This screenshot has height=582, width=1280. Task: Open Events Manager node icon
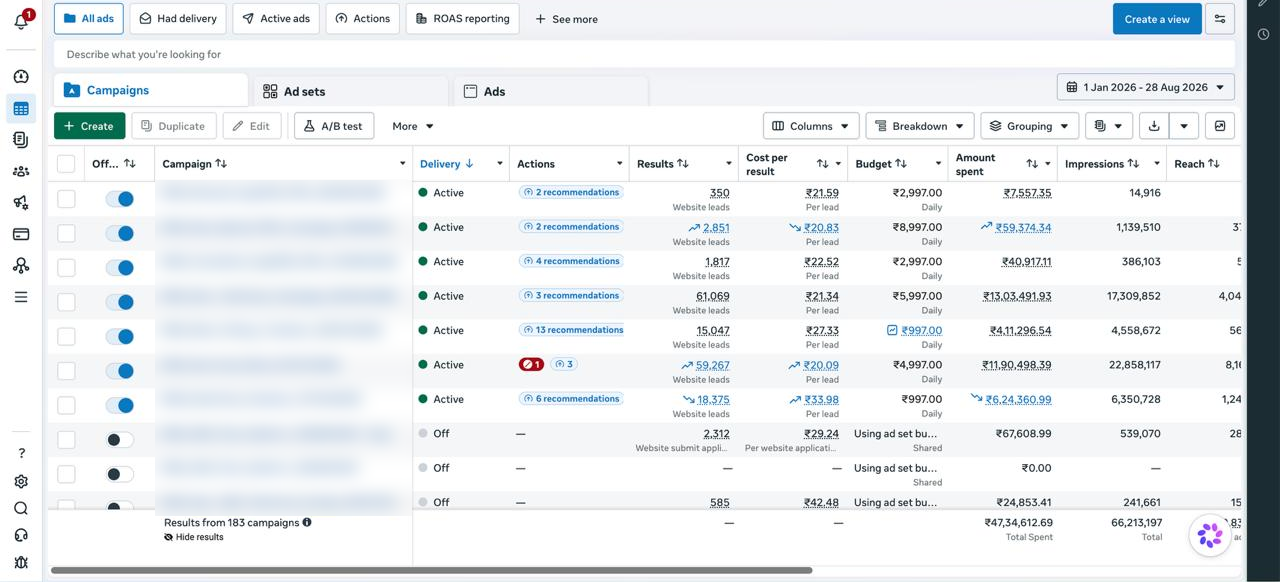pyautogui.click(x=21, y=265)
